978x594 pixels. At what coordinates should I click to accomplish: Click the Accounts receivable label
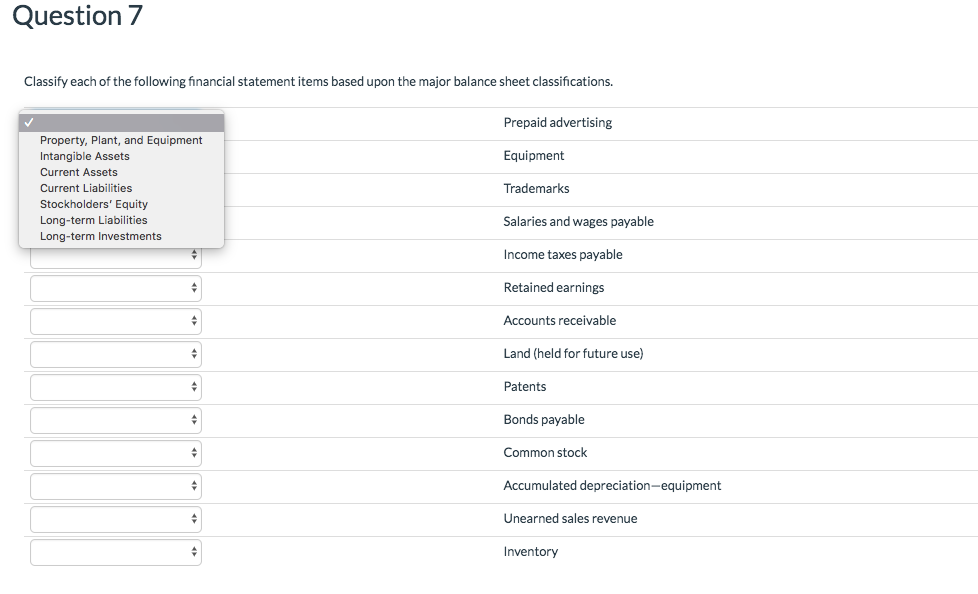point(560,321)
